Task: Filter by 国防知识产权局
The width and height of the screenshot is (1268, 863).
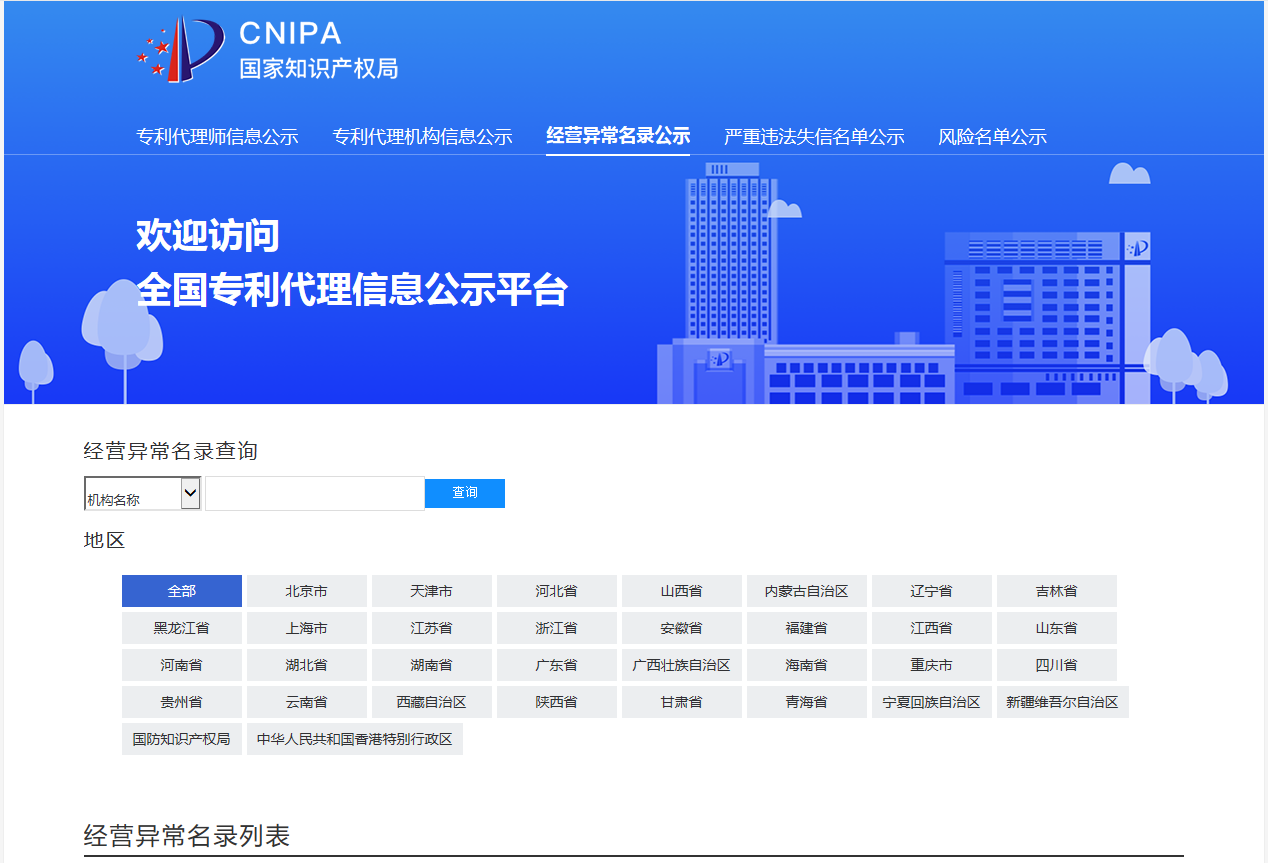Action: coord(182,739)
